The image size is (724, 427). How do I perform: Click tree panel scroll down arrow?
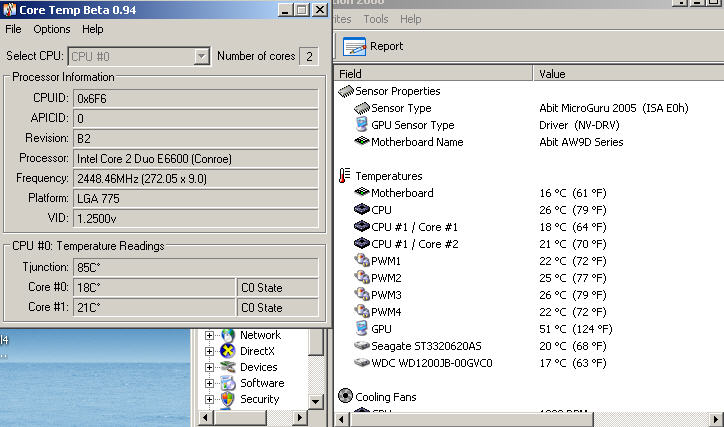coord(315,402)
